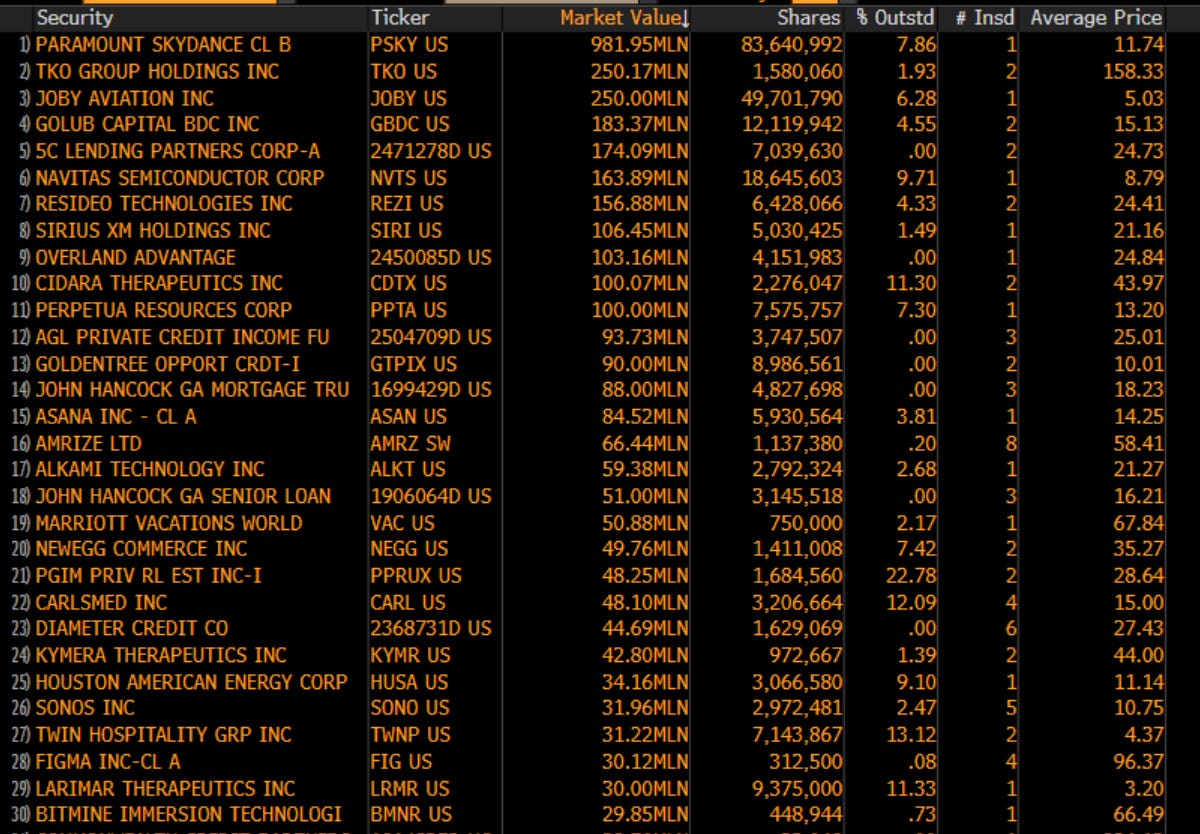
Task: Click ticker CDTX US
Action: click(x=409, y=284)
